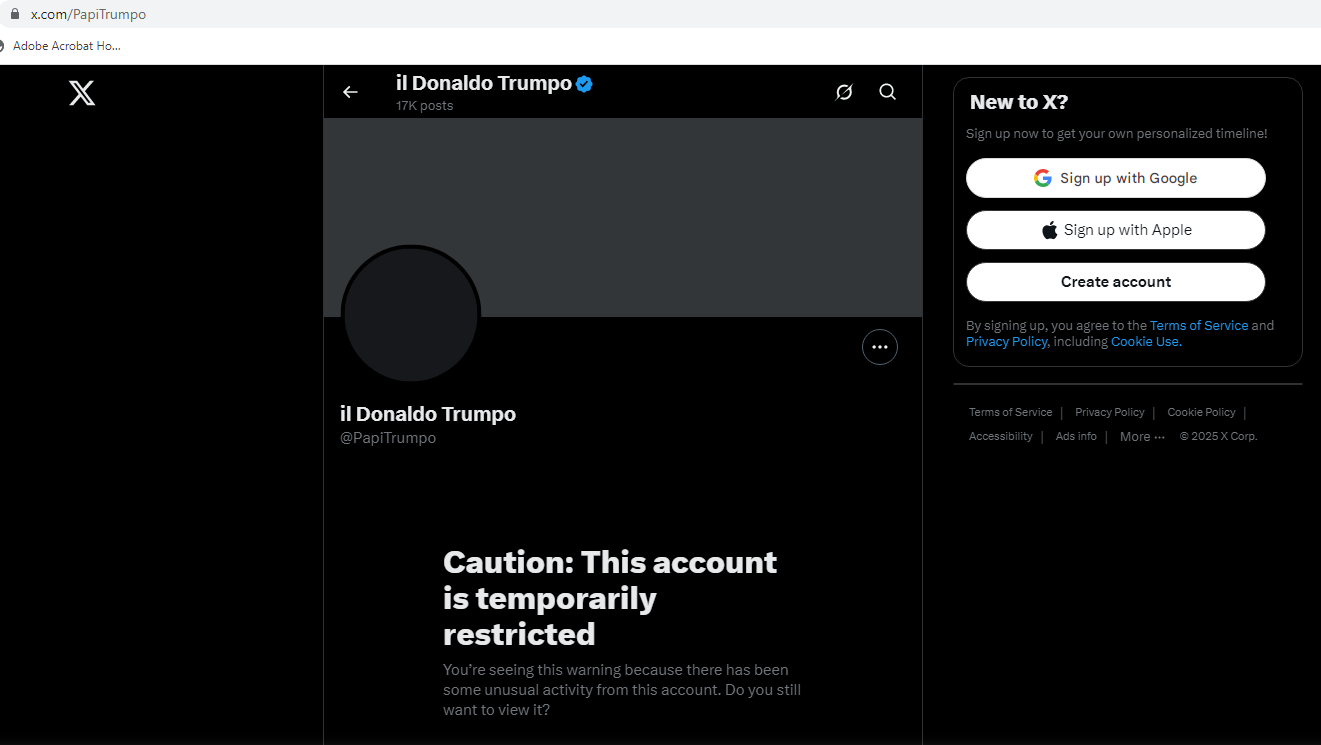This screenshot has width=1321, height=745.
Task: Open footer Privacy Policy link
Action: pyautogui.click(x=1109, y=412)
